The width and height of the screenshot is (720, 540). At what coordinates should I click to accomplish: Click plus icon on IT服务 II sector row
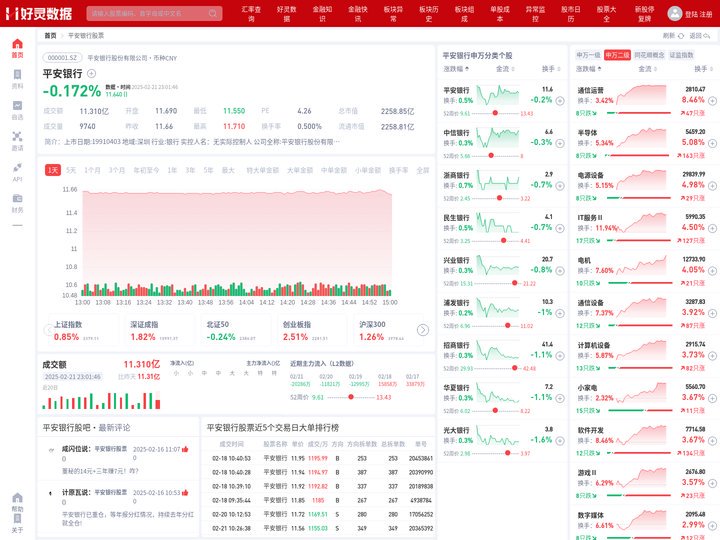(712, 228)
